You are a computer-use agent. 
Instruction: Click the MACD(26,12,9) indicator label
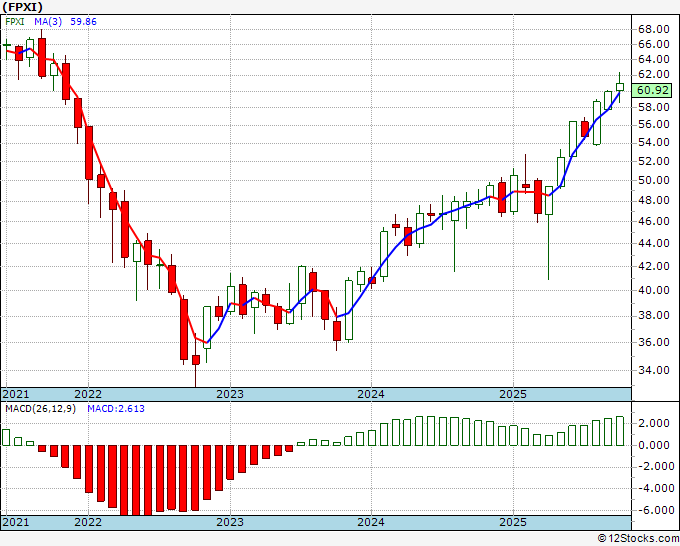click(x=40, y=409)
